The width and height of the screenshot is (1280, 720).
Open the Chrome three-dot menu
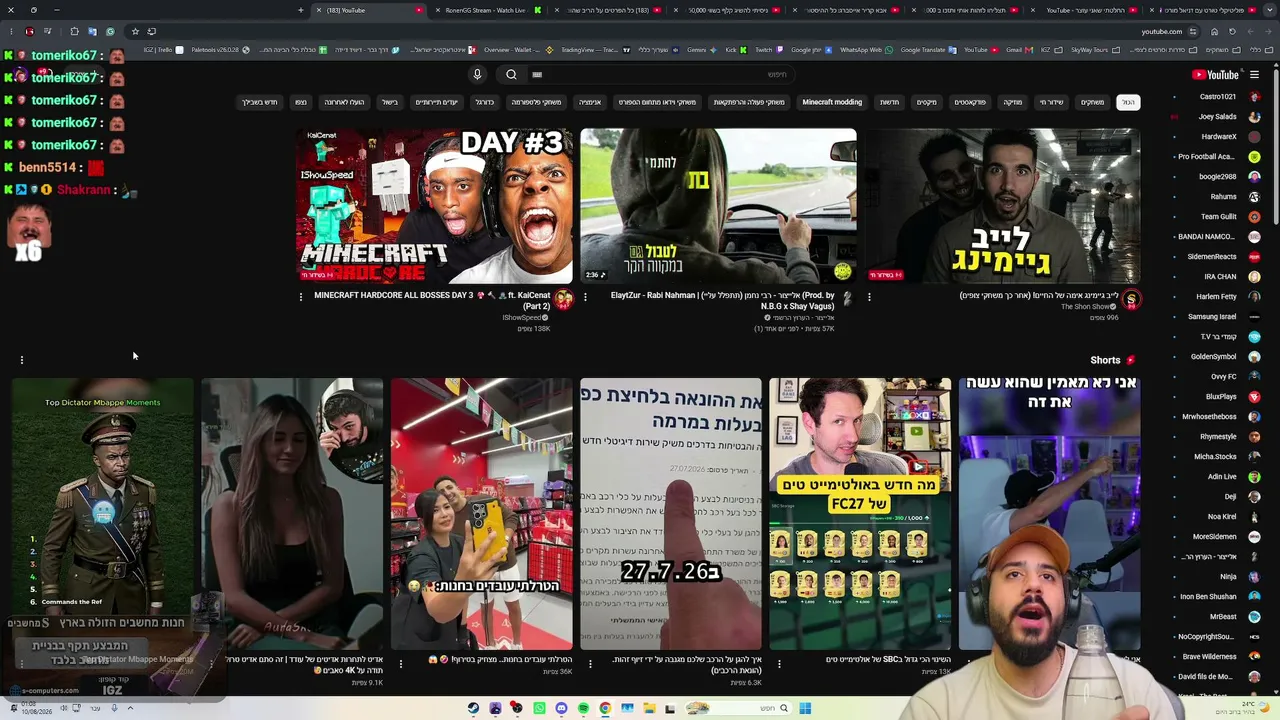coord(11,31)
